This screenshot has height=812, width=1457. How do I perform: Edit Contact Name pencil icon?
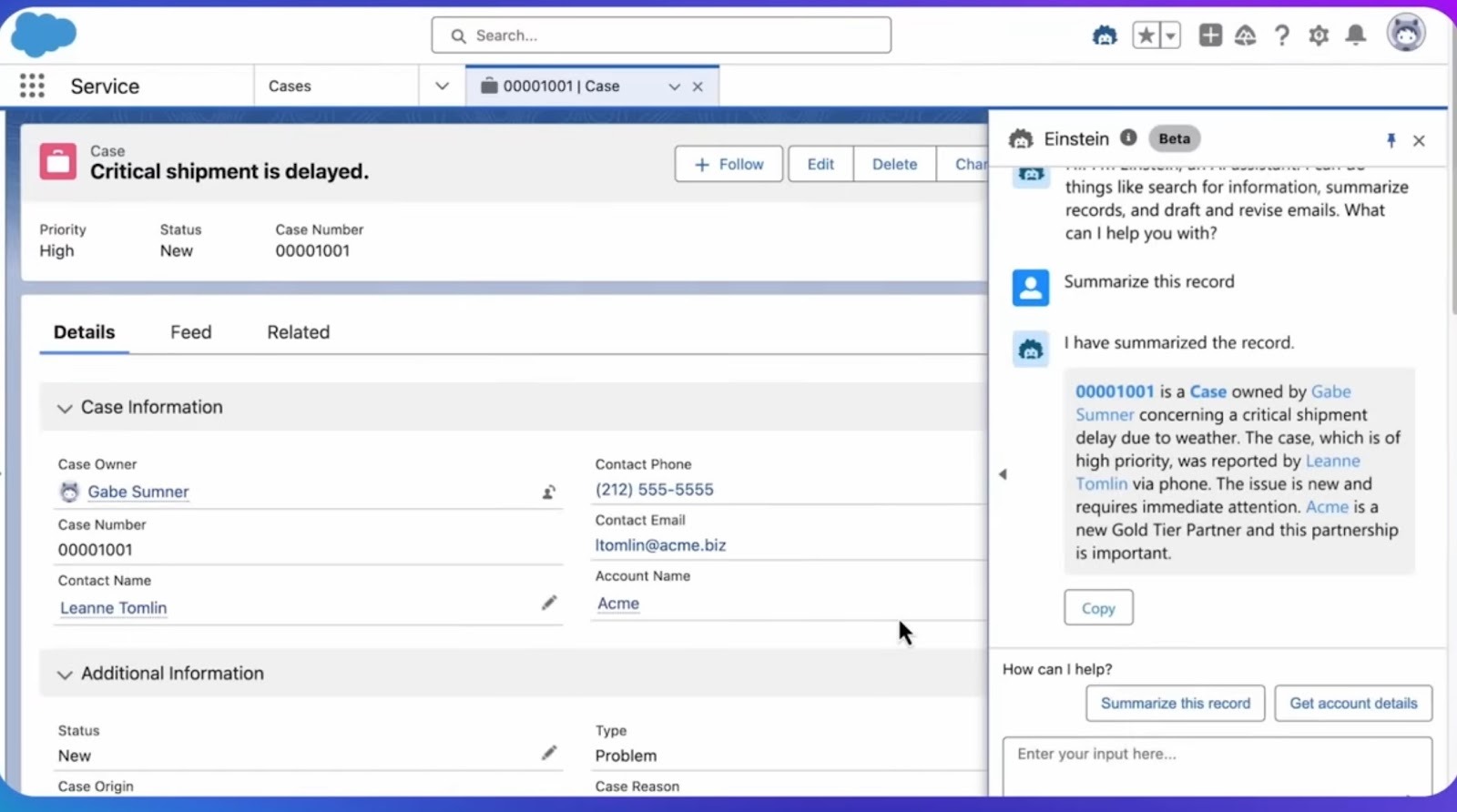(549, 603)
